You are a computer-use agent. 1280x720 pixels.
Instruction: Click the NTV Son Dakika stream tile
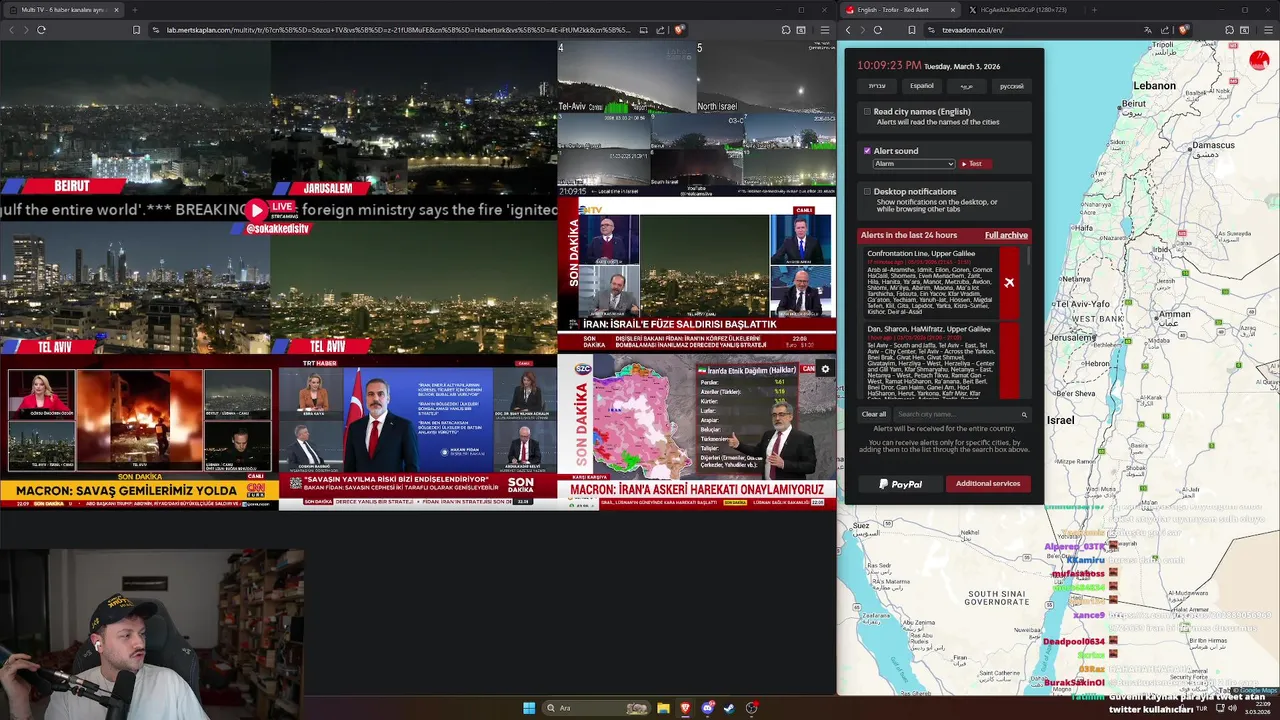(x=696, y=274)
